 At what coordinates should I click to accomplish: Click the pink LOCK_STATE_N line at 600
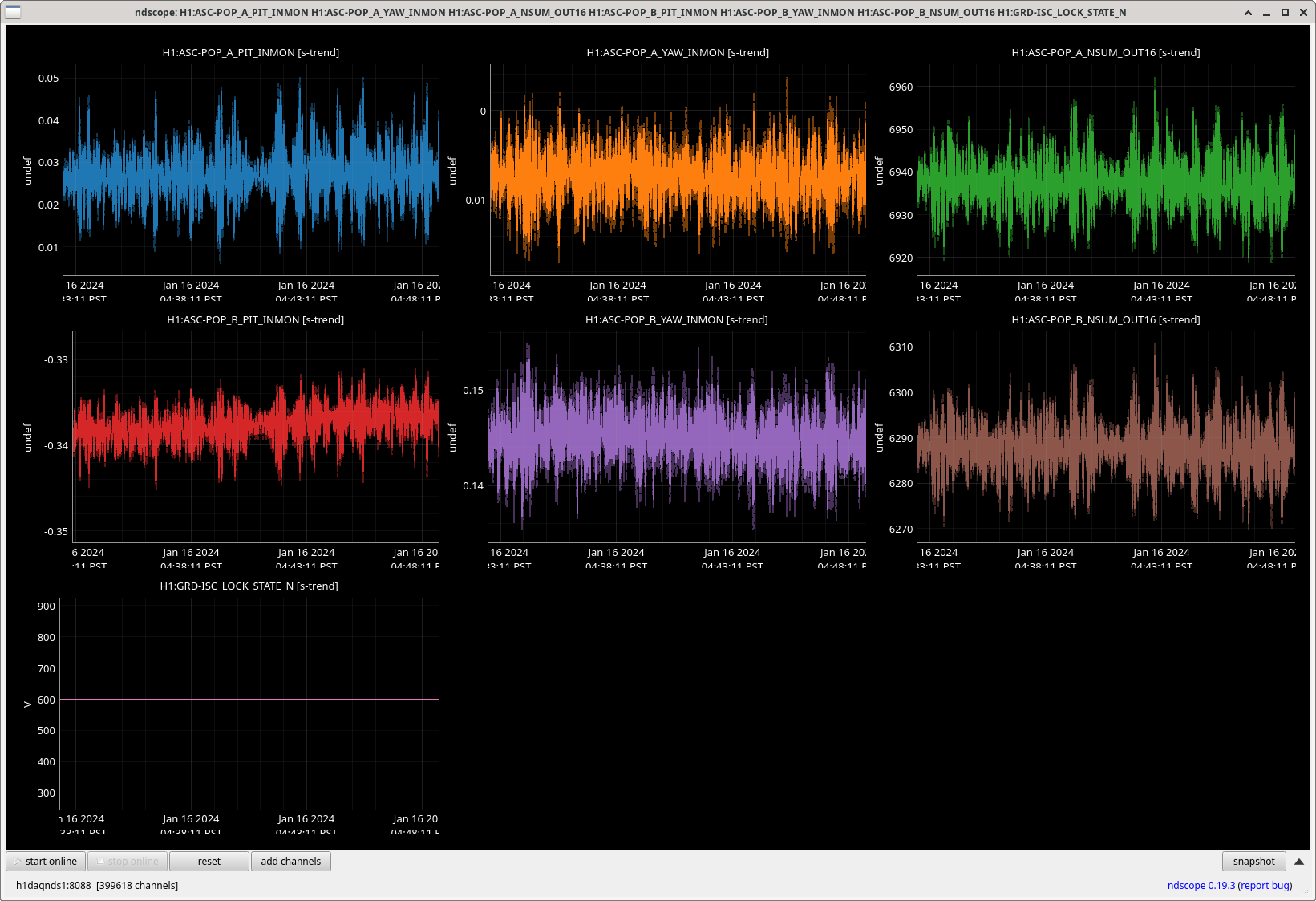tap(249, 700)
